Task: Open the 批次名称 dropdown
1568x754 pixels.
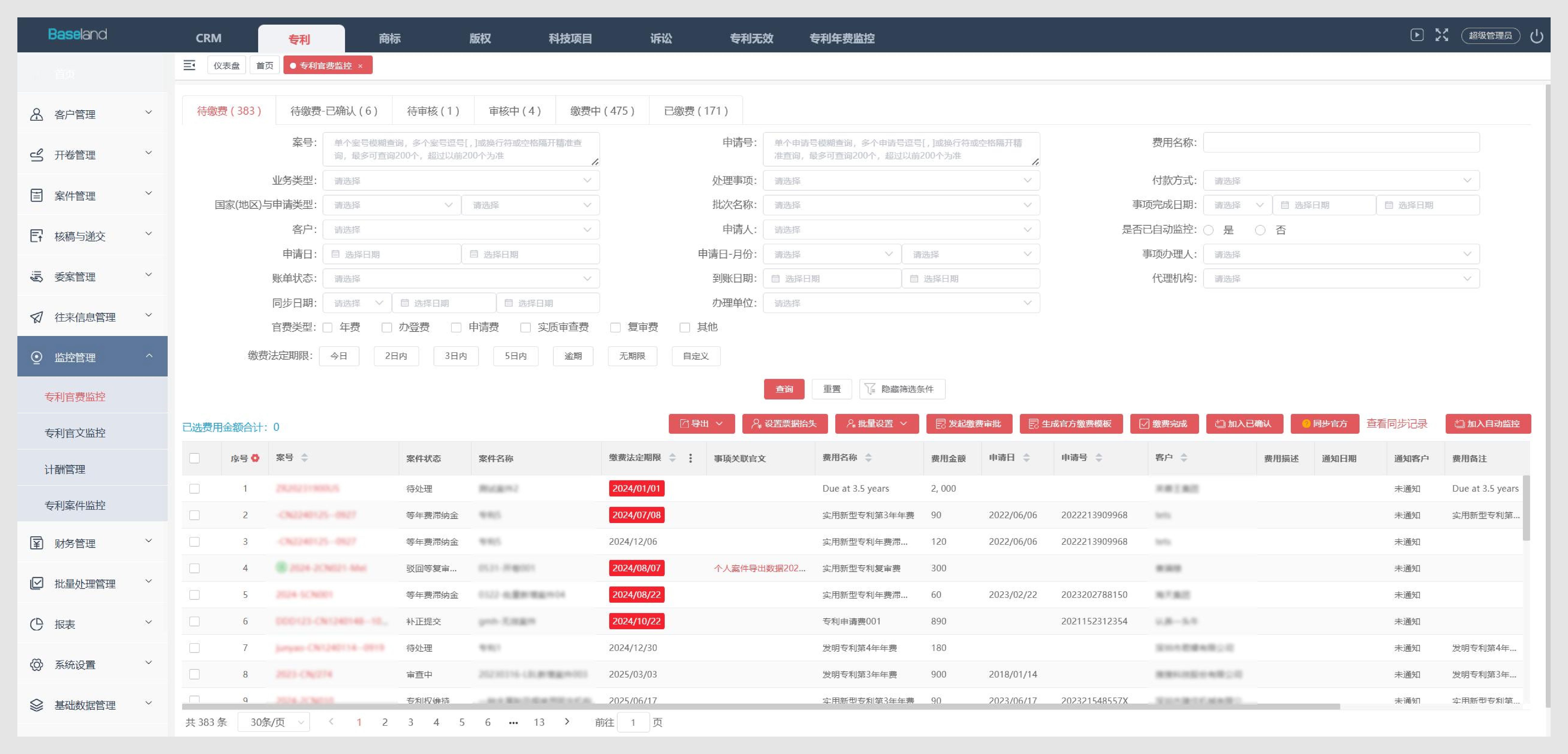Action: pyautogui.click(x=901, y=205)
